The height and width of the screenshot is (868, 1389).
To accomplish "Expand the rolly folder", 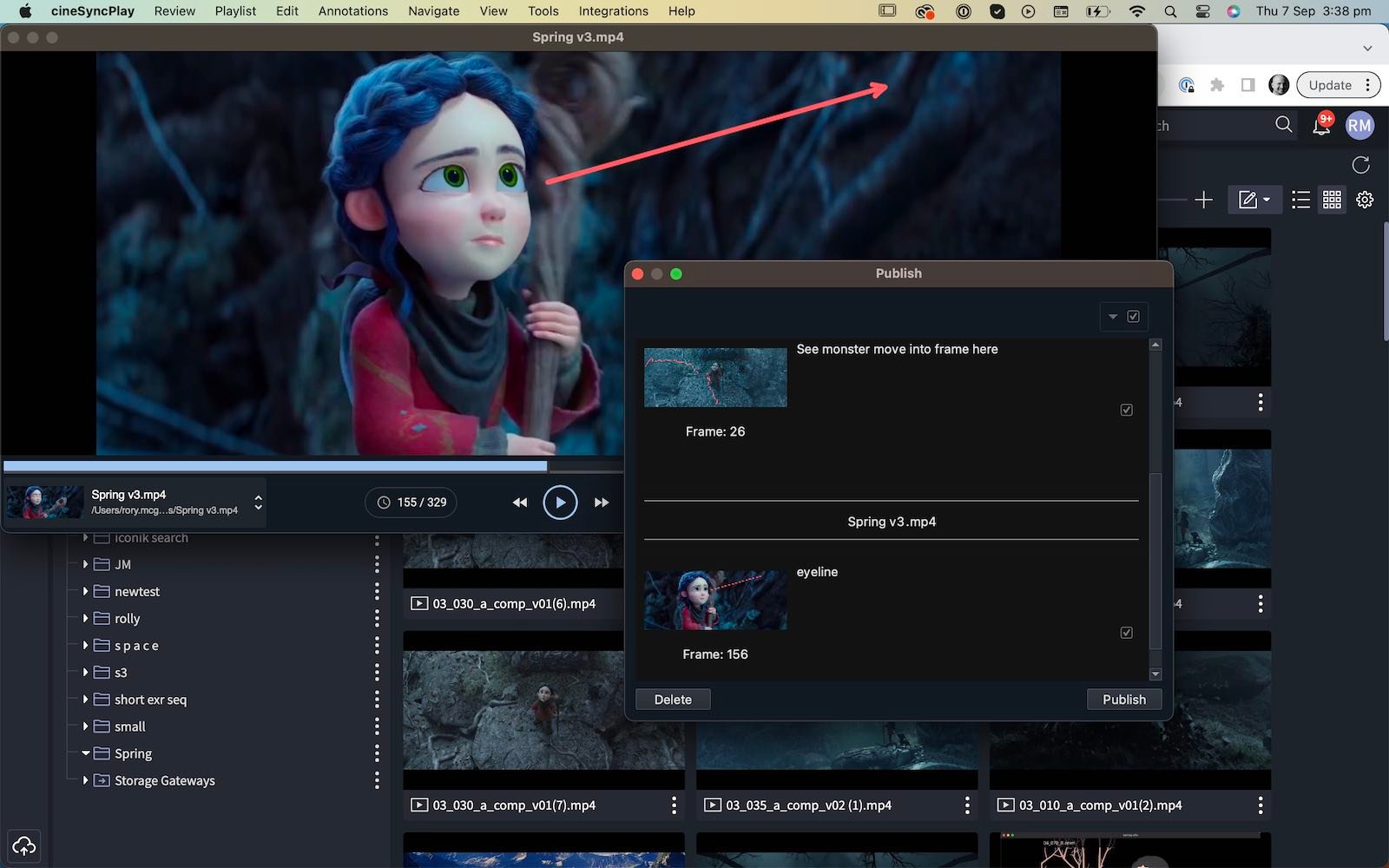I will tap(85, 618).
